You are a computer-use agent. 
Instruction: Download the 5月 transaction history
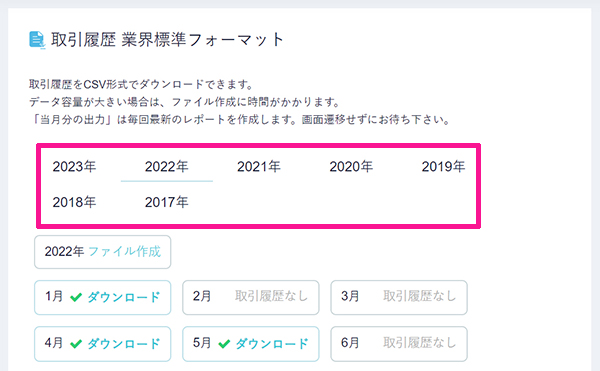pos(251,344)
